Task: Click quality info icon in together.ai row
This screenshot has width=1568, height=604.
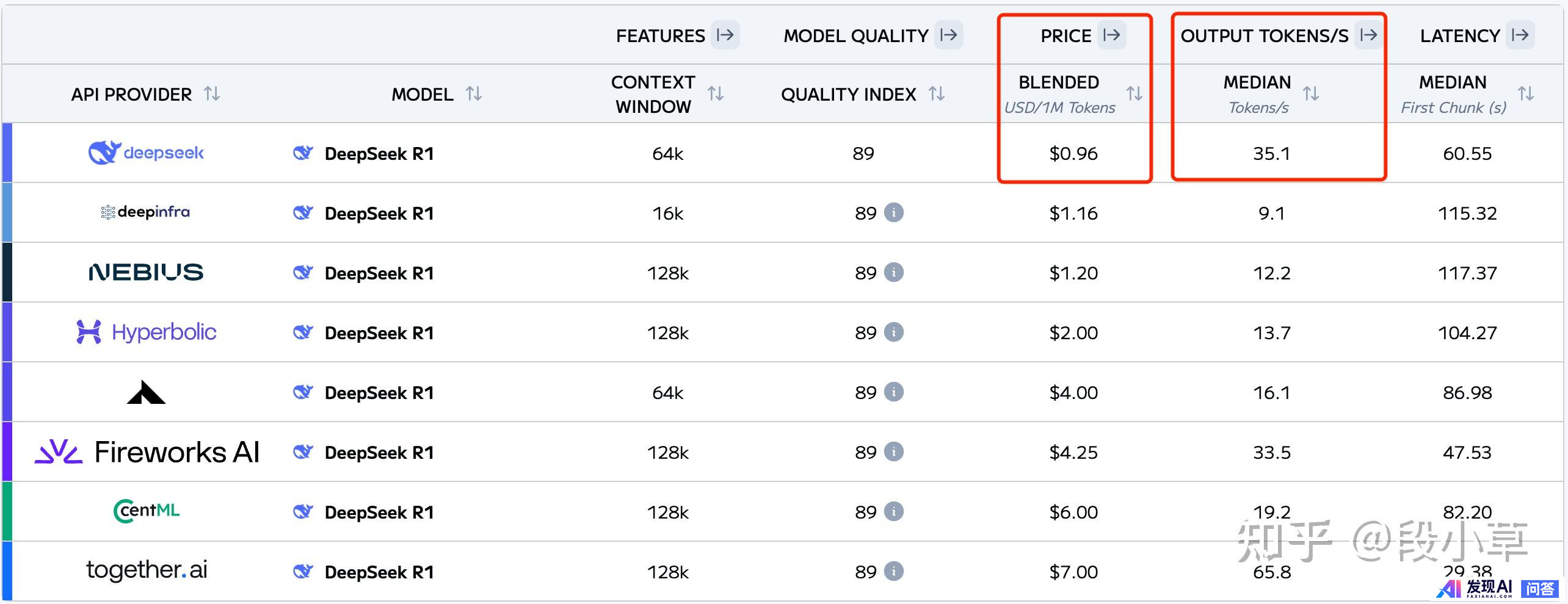Action: click(x=894, y=571)
